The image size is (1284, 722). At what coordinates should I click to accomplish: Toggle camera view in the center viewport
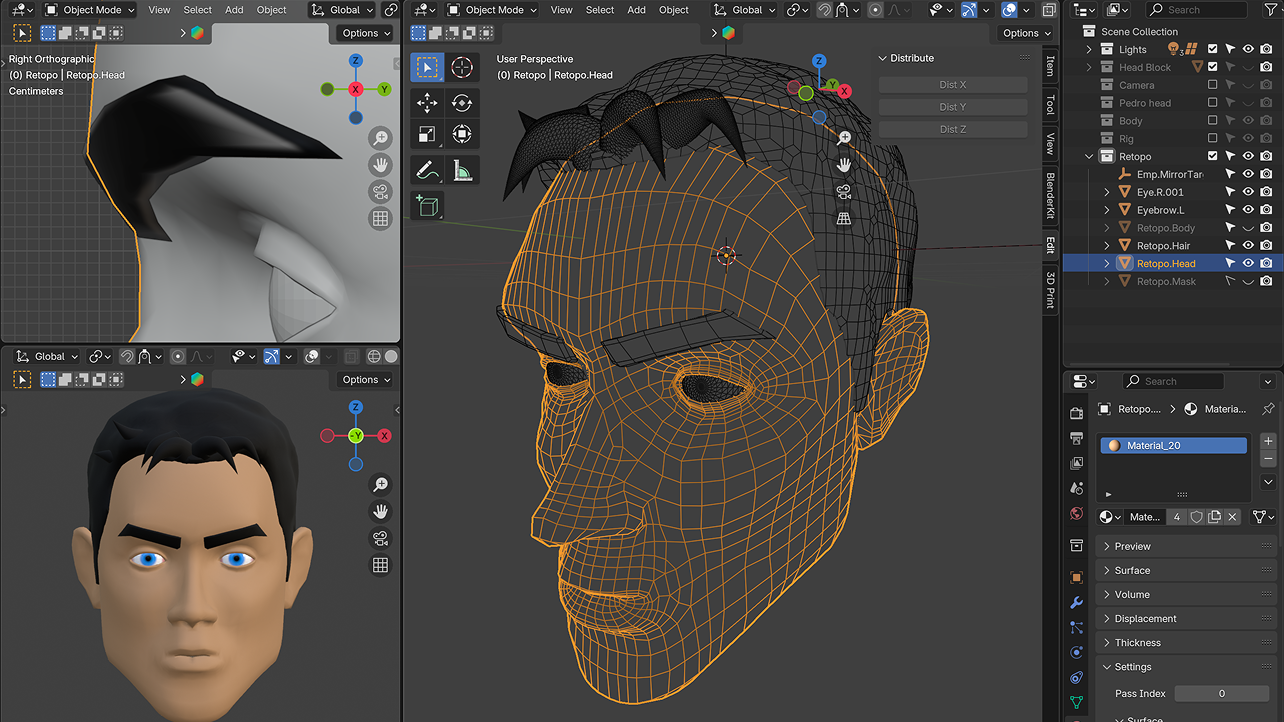coord(844,192)
